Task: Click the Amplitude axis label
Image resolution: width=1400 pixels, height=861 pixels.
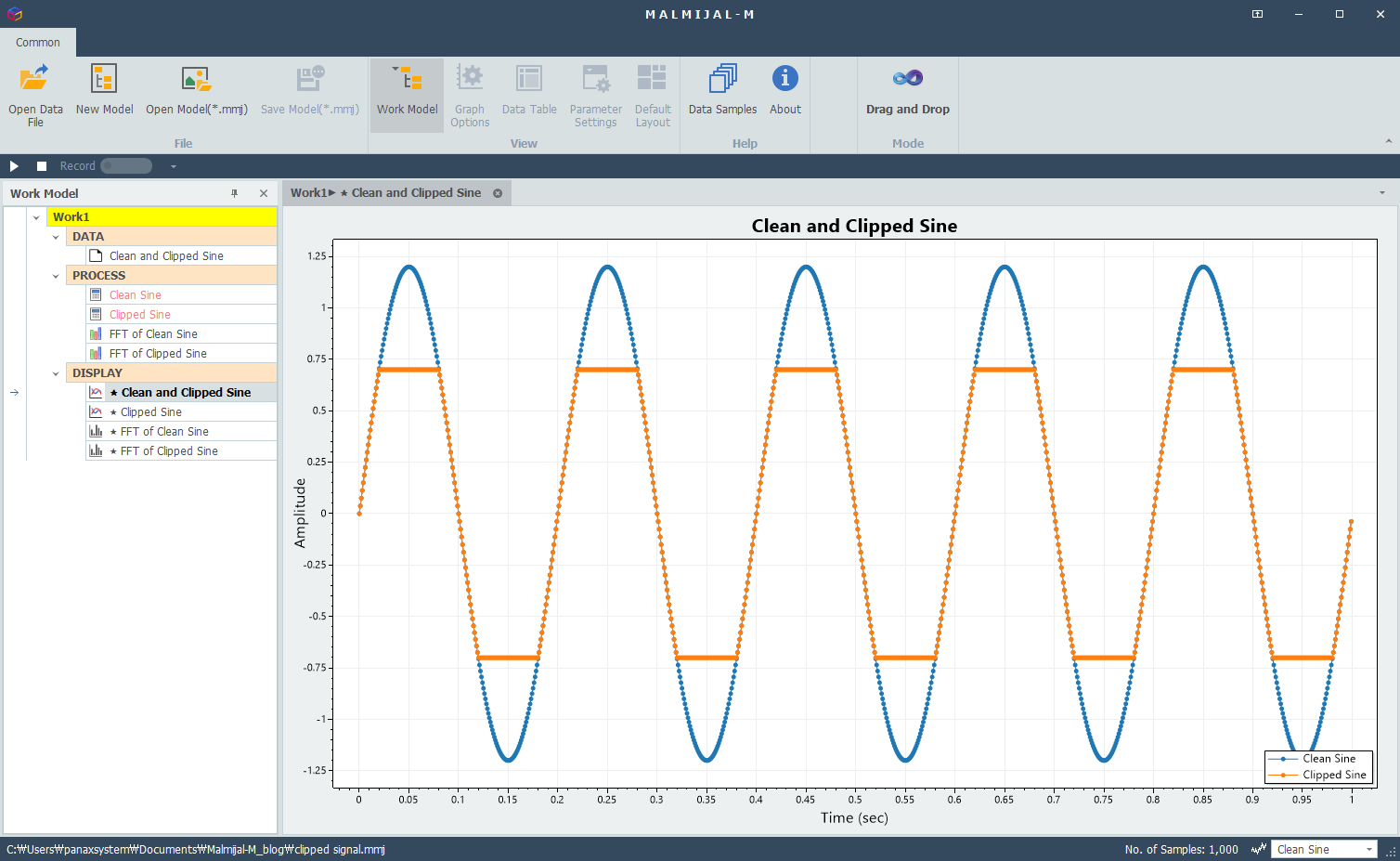Action: [x=300, y=513]
